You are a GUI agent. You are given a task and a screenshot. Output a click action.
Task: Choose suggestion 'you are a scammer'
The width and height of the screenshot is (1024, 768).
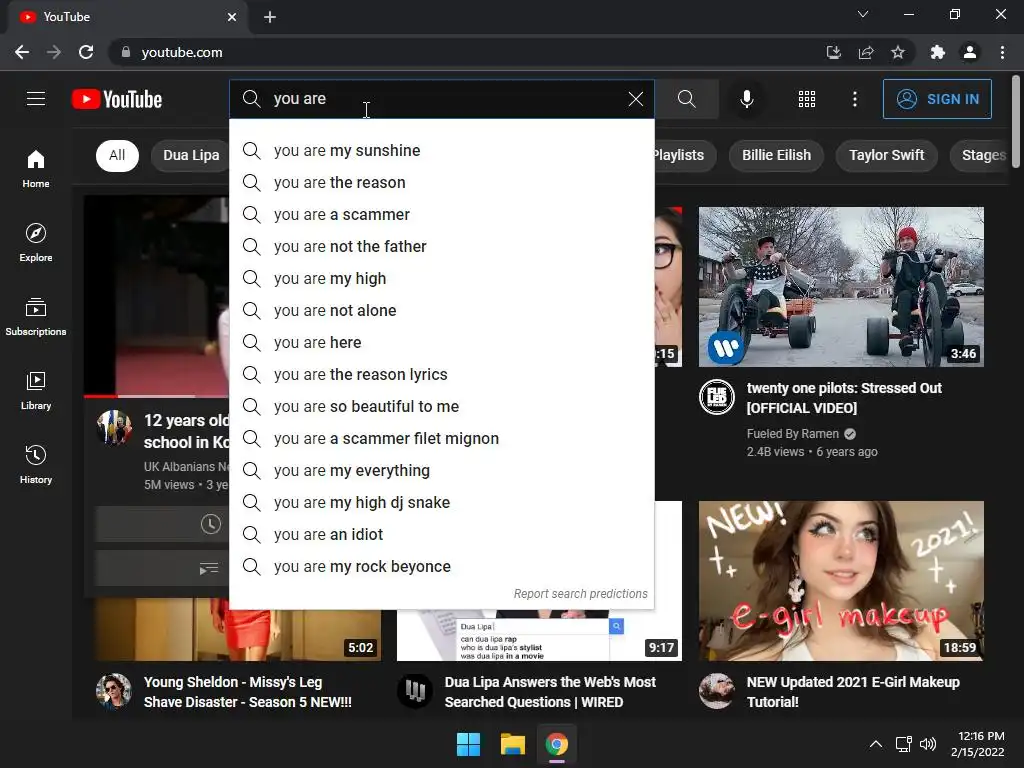(x=441, y=214)
